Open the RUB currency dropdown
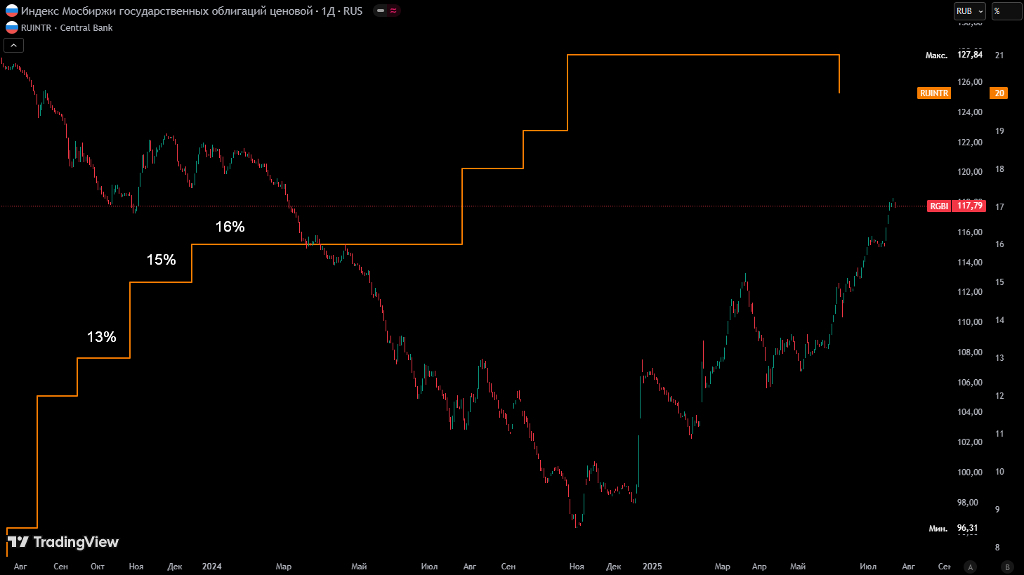 pos(969,10)
